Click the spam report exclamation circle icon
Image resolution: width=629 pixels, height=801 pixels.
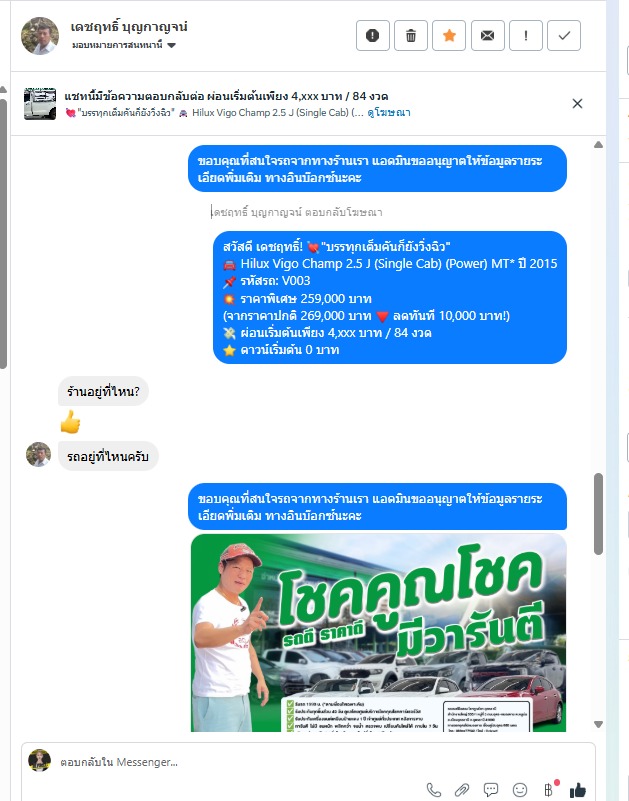[x=372, y=35]
